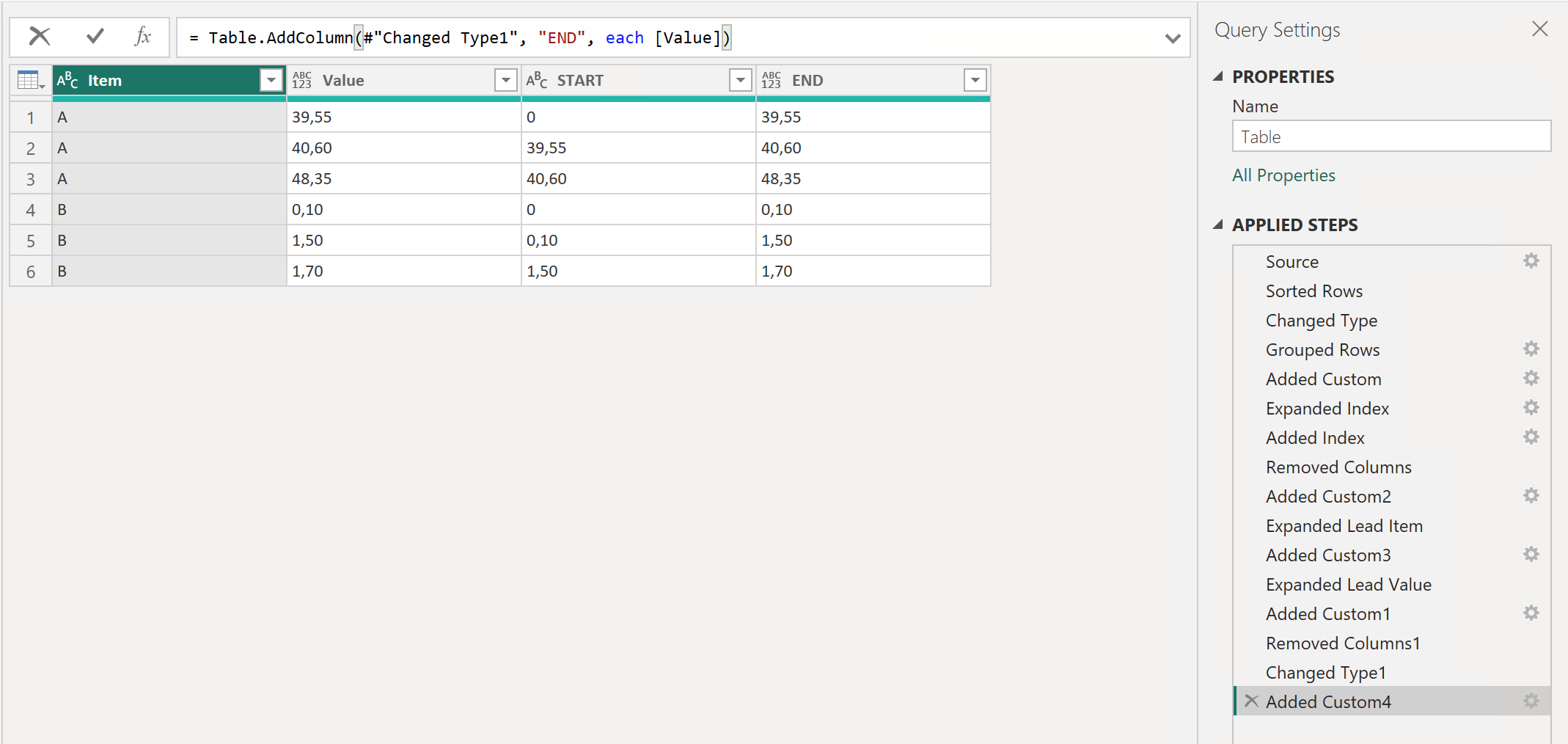Select the Expanded Lead Item step
1568x744 pixels.
(x=1344, y=526)
